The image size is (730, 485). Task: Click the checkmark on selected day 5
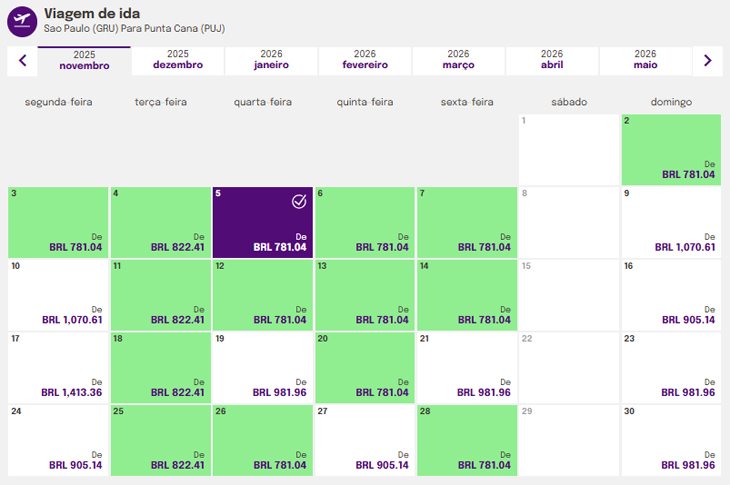coord(298,202)
